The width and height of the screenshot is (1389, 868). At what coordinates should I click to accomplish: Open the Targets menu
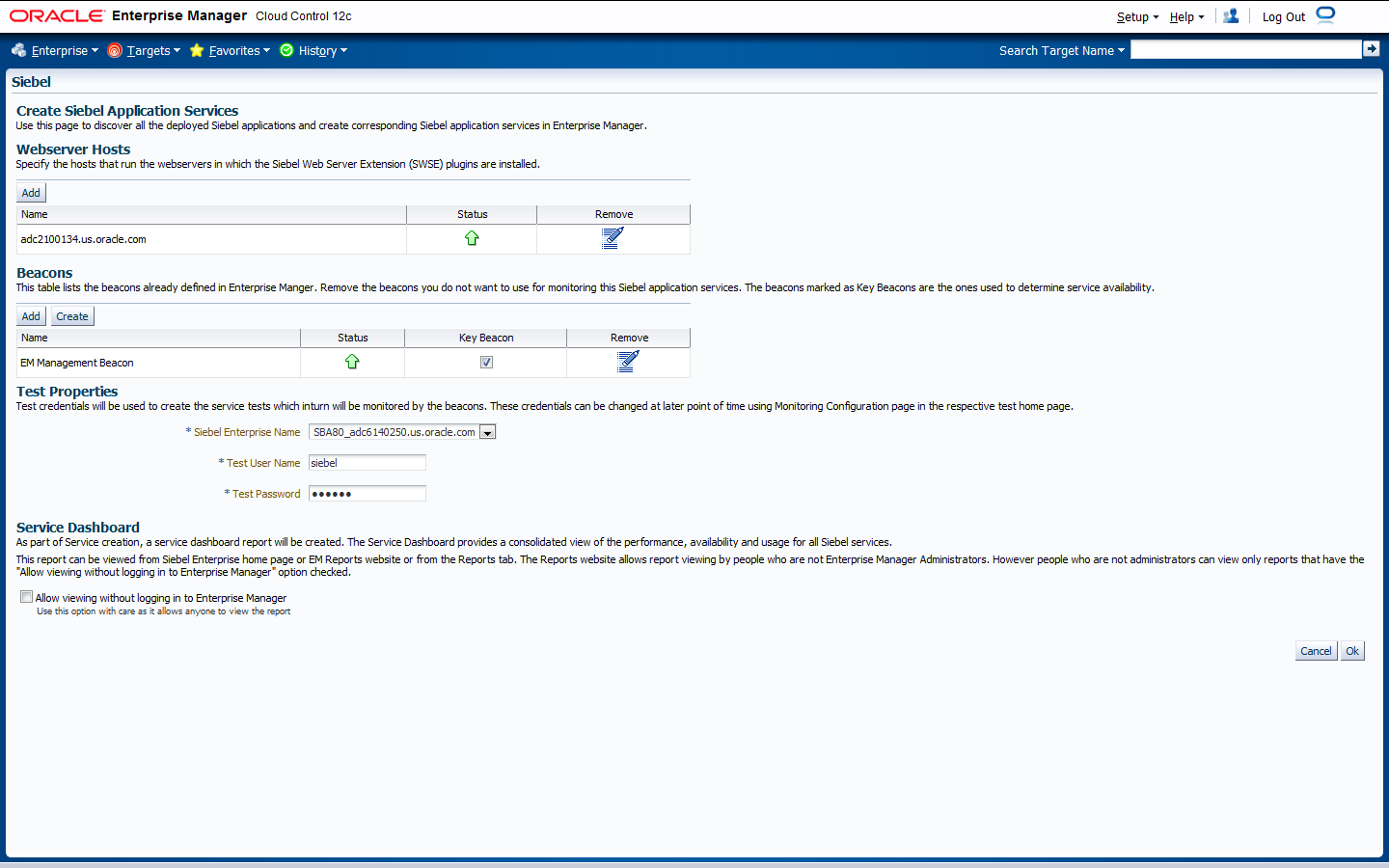(x=152, y=50)
